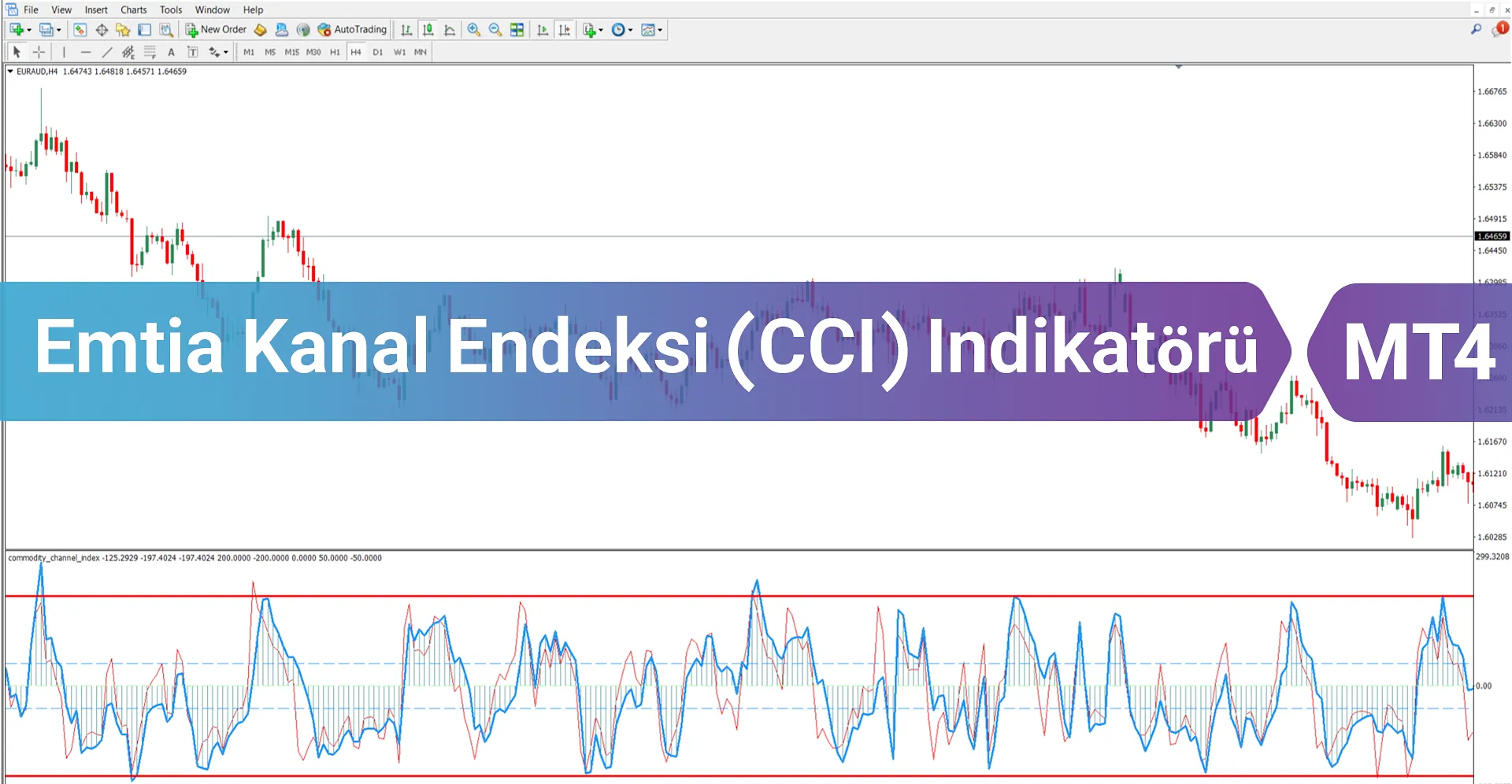The image size is (1512, 784).
Task: Switch the timeframe to D1
Action: pyautogui.click(x=378, y=52)
